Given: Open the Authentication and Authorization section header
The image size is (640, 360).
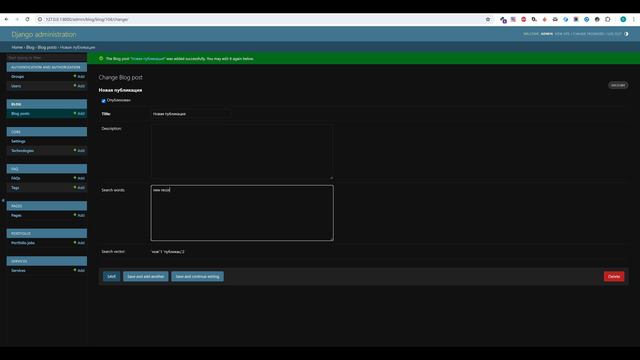Looking at the screenshot, I should click(46, 67).
